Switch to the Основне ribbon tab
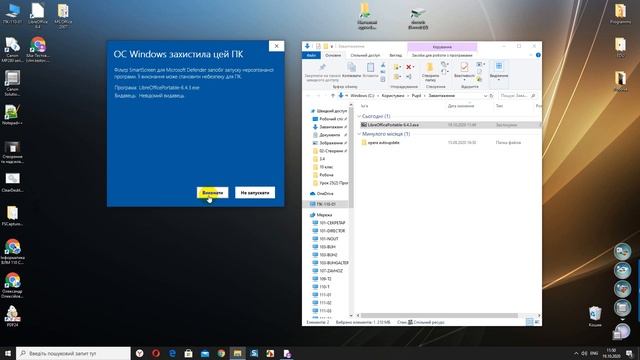 point(333,55)
